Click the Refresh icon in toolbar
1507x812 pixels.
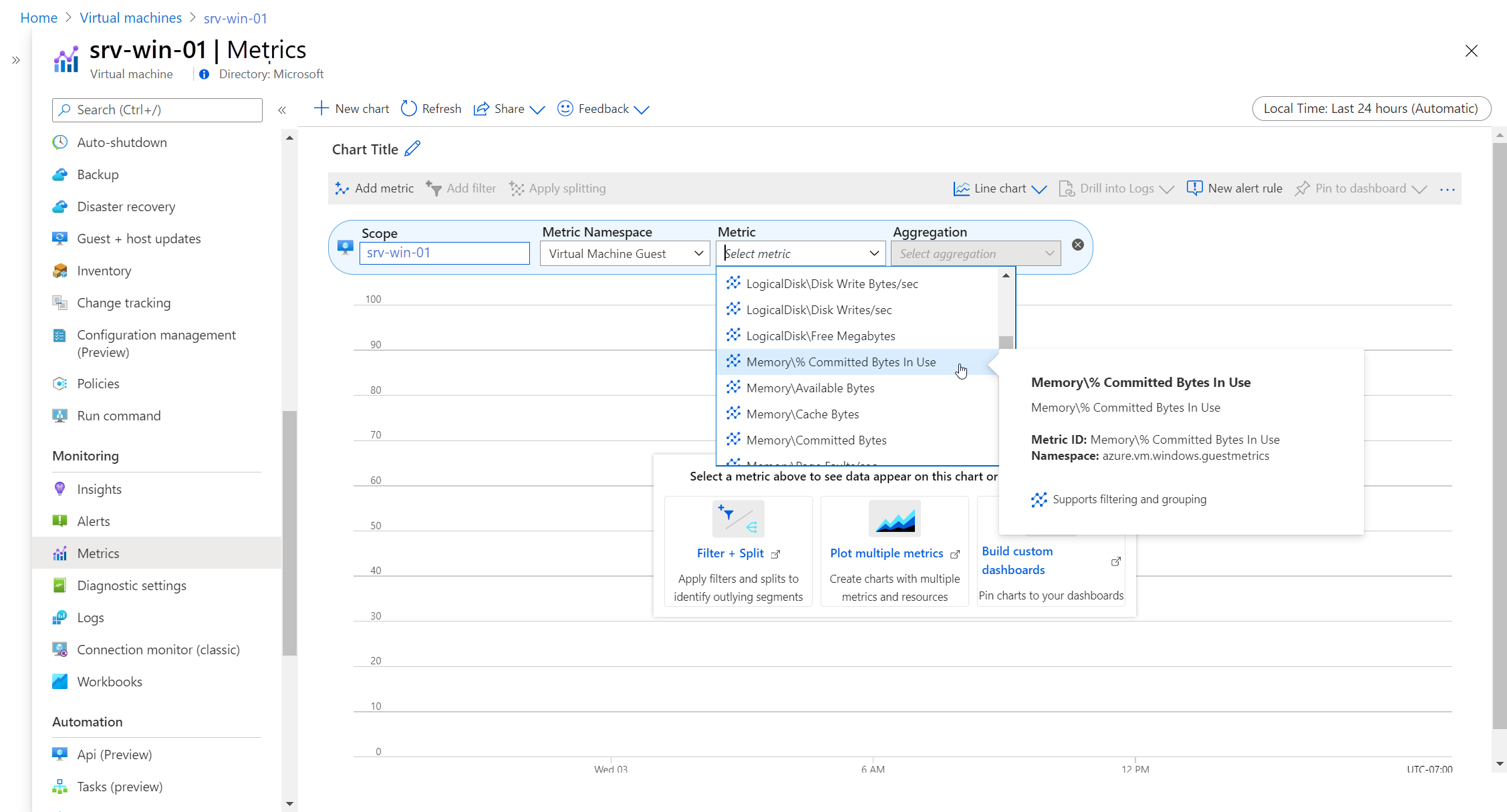[408, 108]
